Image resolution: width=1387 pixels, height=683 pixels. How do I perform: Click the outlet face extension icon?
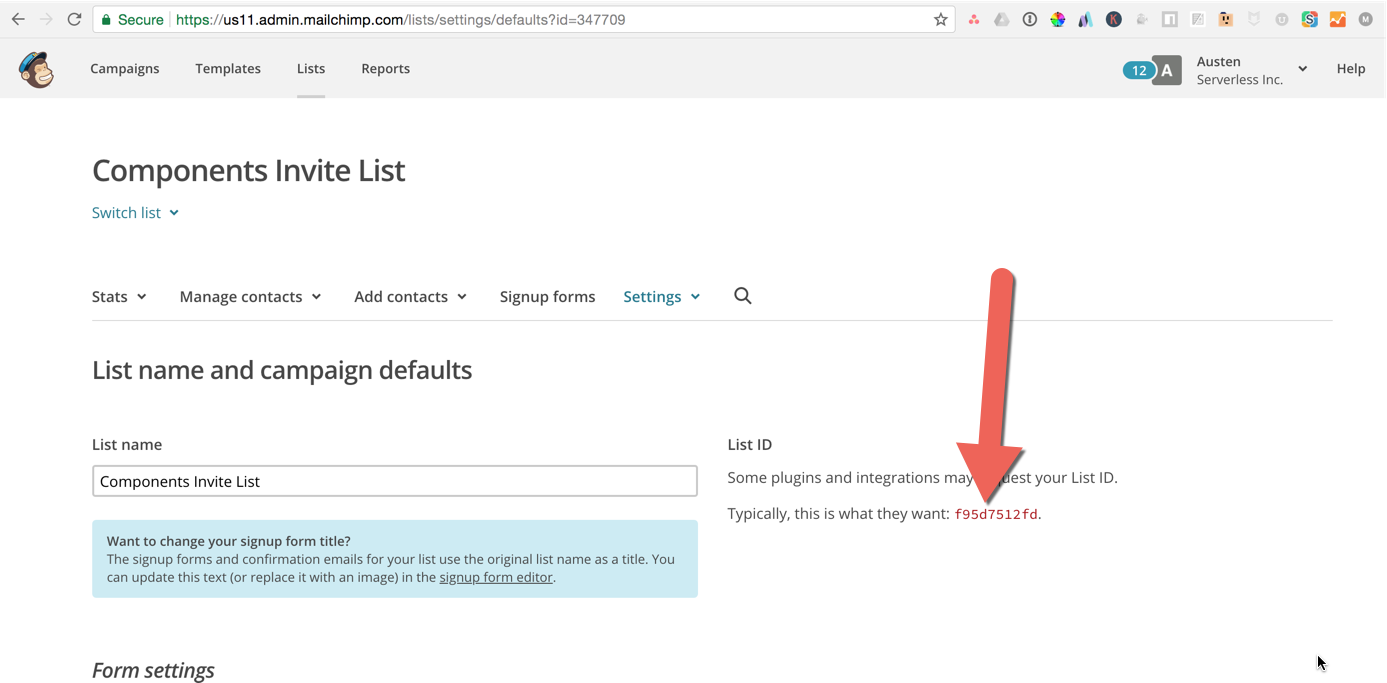(x=1225, y=19)
